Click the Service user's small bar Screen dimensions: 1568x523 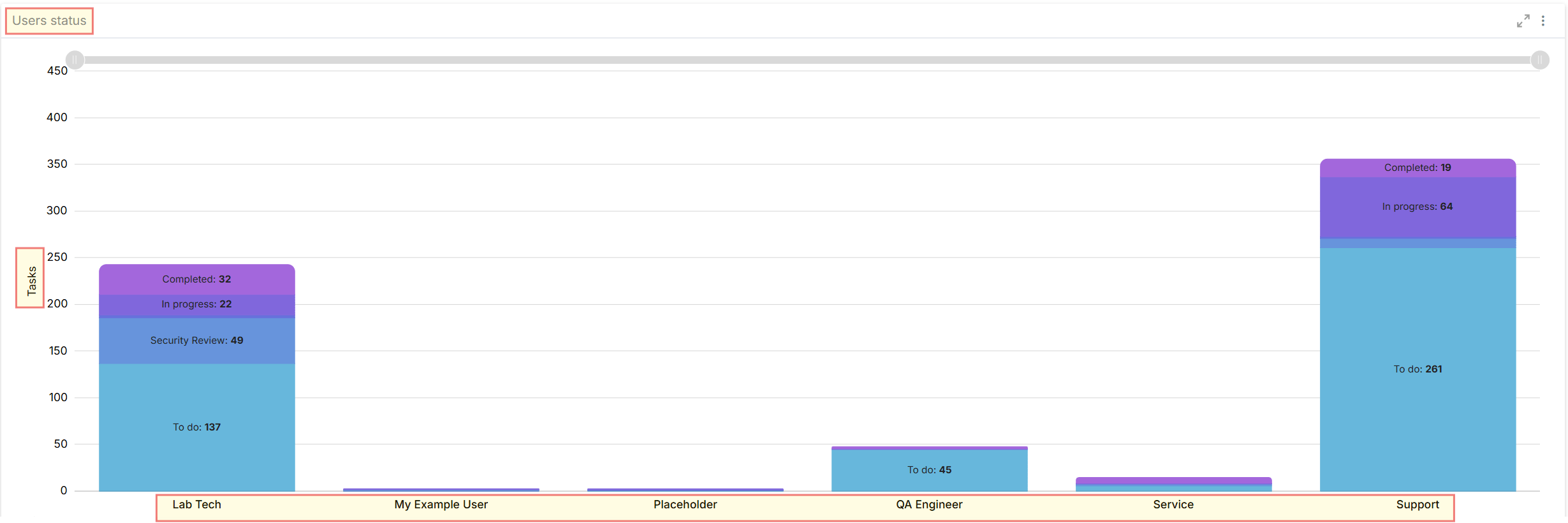click(x=1173, y=484)
